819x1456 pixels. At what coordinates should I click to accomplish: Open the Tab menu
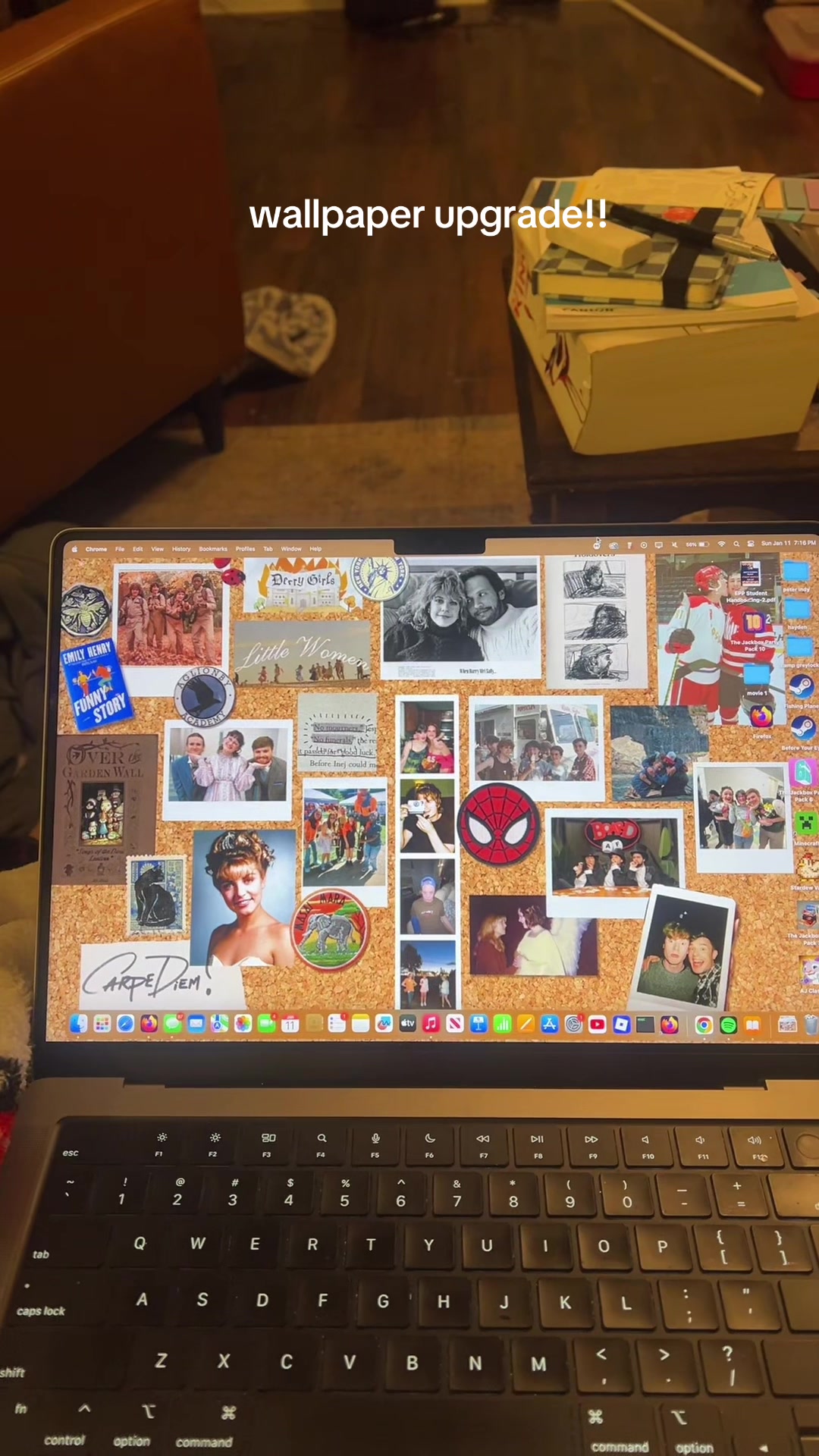(268, 548)
